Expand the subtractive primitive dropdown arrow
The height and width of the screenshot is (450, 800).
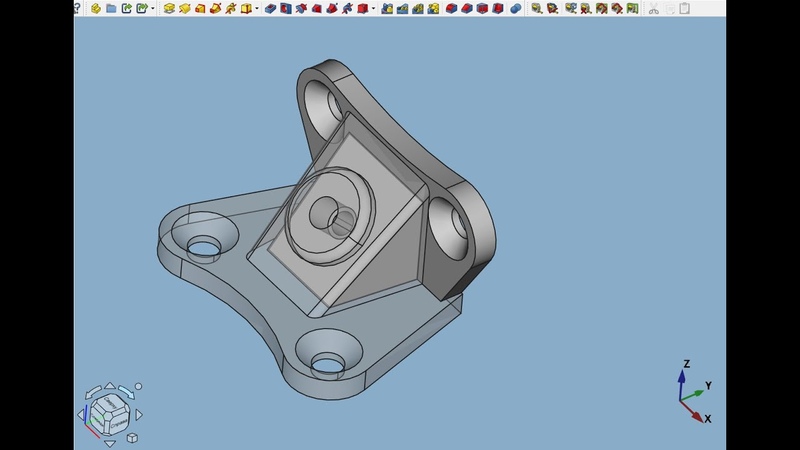point(373,9)
